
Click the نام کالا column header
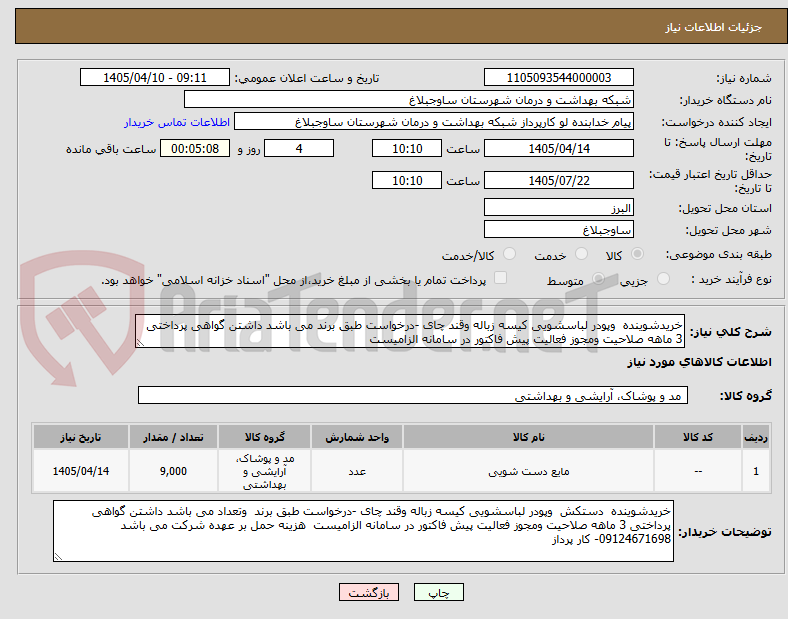click(x=528, y=437)
